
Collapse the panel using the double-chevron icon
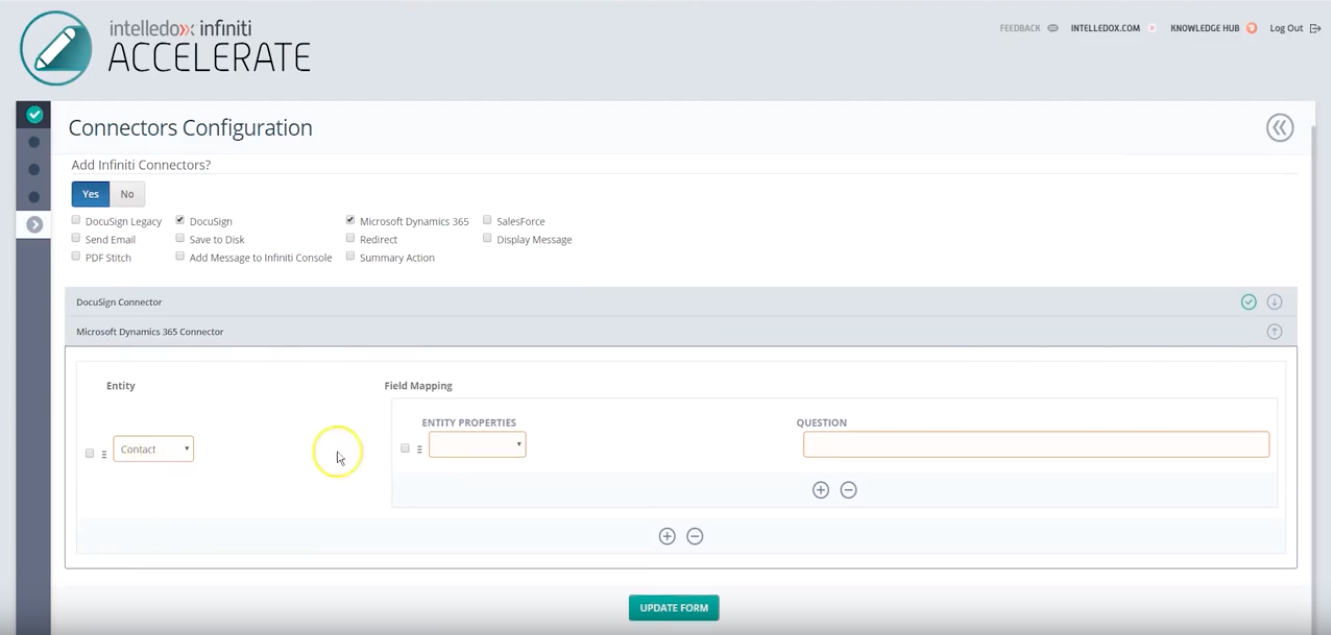coord(1278,127)
